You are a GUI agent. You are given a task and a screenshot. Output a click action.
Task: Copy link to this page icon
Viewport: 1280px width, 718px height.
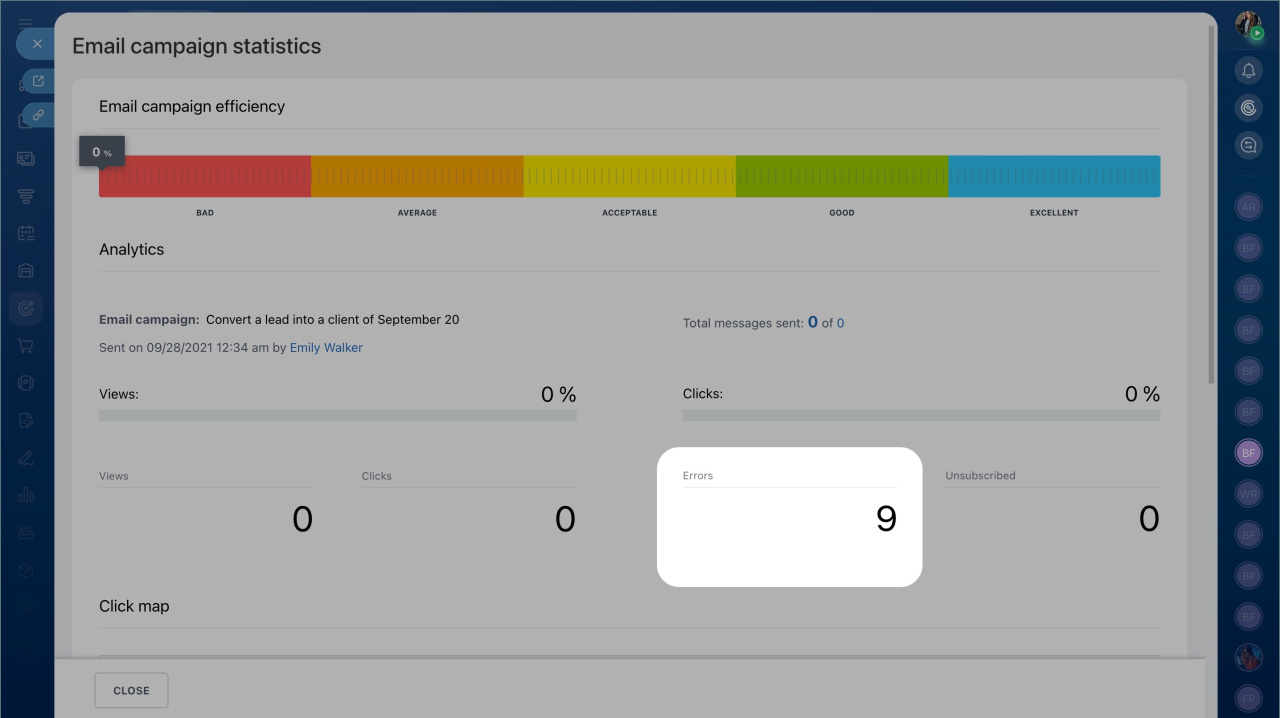[39, 115]
